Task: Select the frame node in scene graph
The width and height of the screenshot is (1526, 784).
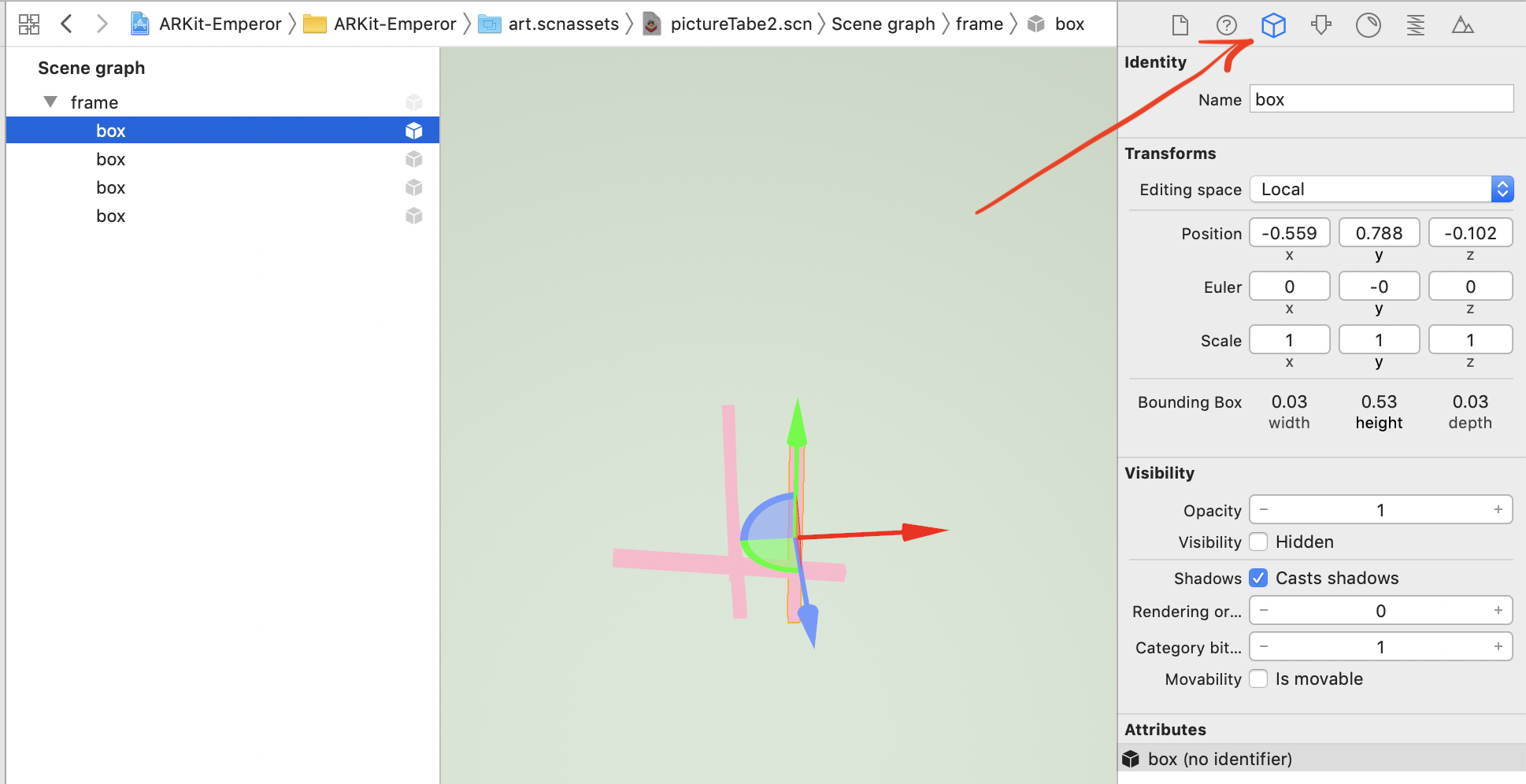Action: pyautogui.click(x=223, y=102)
